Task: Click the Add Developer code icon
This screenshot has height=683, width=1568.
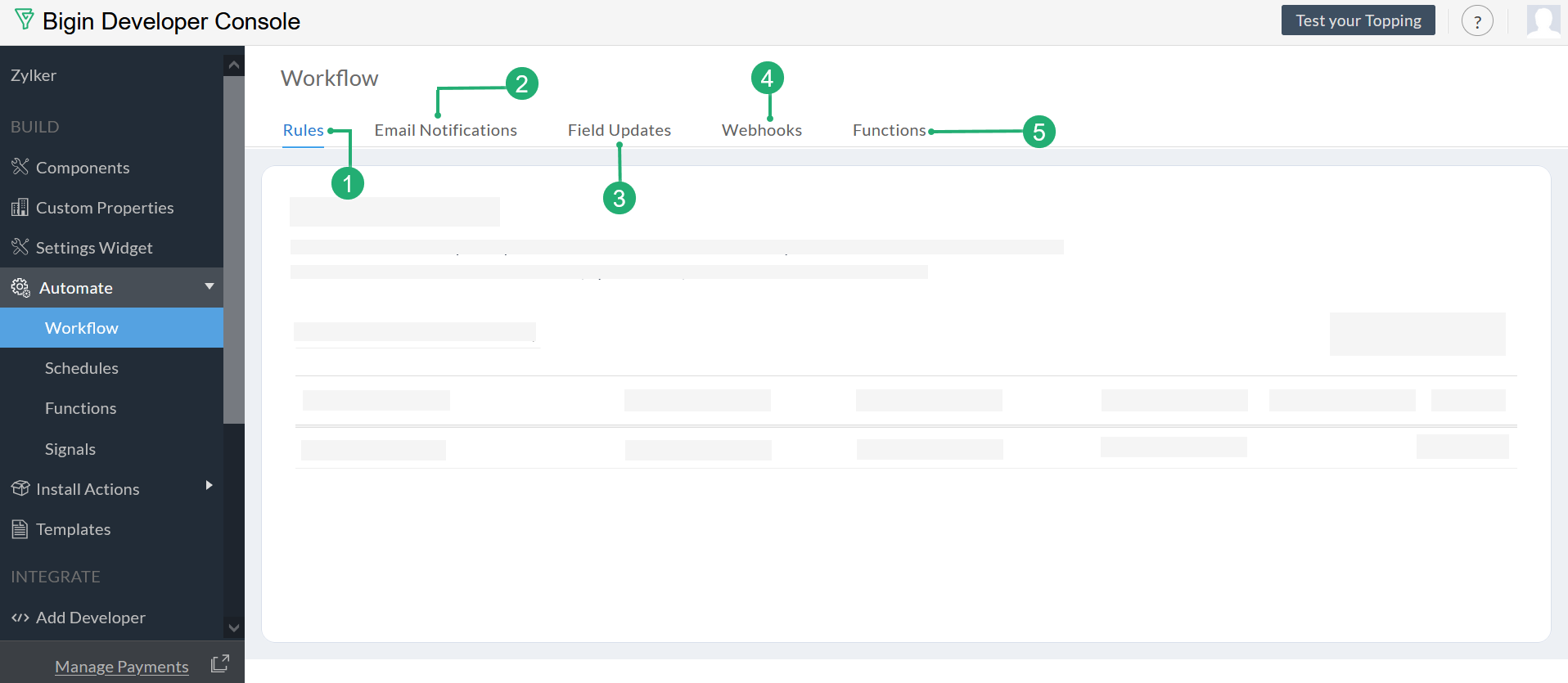Action: point(20,618)
